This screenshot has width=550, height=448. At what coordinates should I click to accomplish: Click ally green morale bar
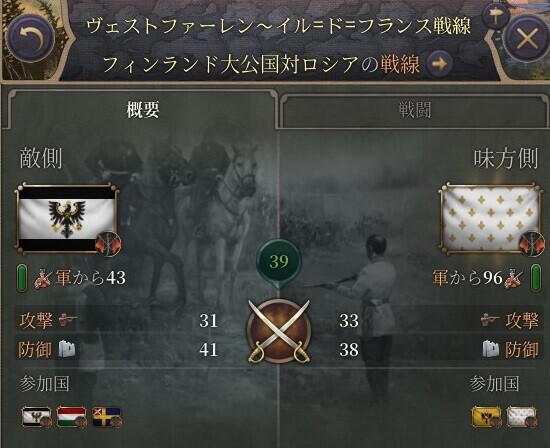pyautogui.click(x=535, y=278)
